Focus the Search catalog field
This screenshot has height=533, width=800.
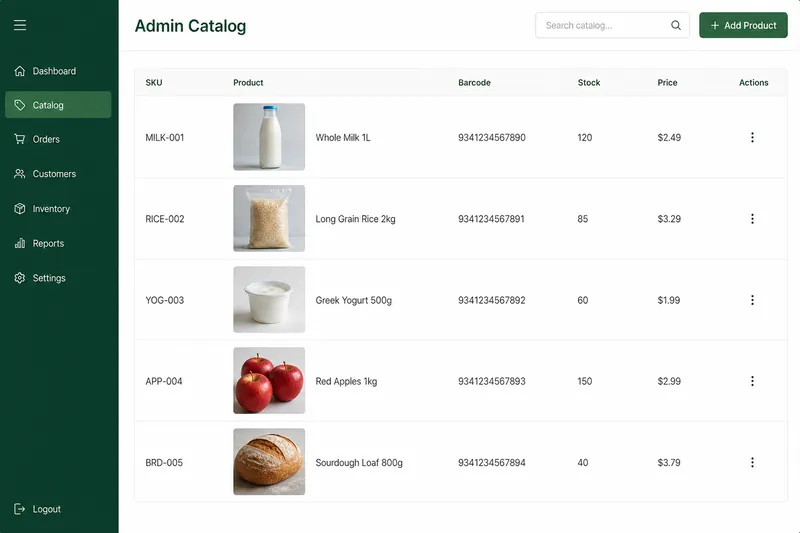point(612,25)
